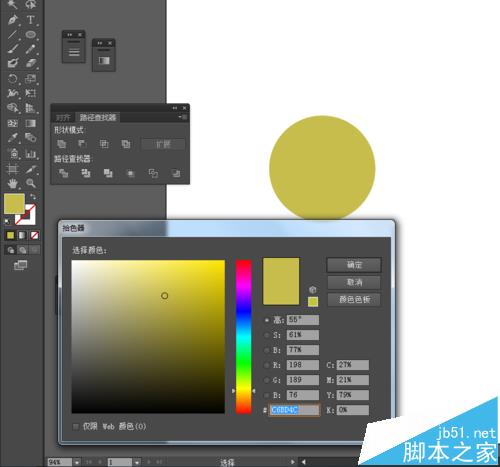
Task: Swap fill and stroke colors arrow
Action: (x=33, y=197)
